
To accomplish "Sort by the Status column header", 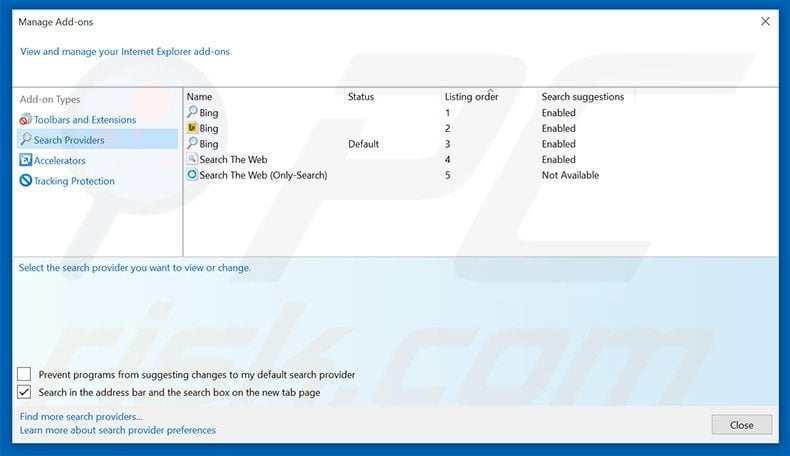I will [x=361, y=96].
